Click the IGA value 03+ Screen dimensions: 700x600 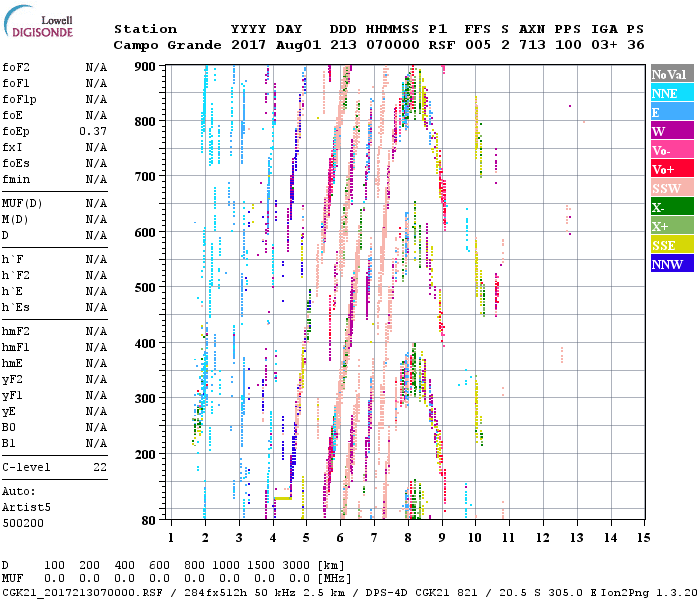[604, 45]
